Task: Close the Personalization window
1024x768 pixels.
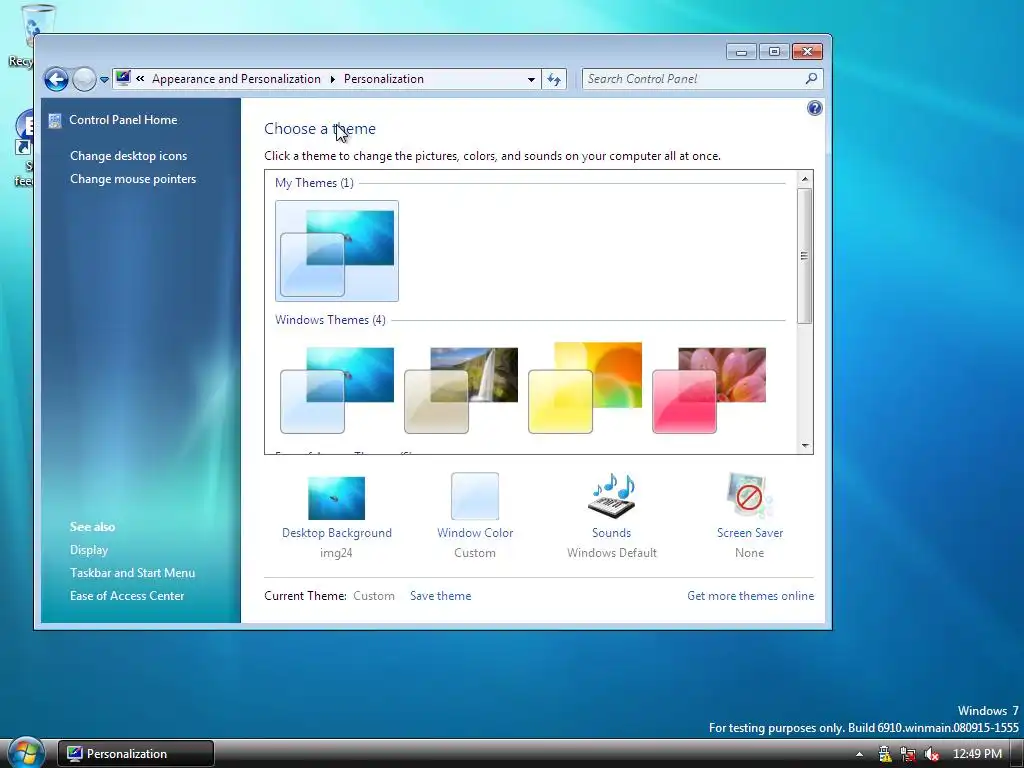Action: [x=807, y=52]
